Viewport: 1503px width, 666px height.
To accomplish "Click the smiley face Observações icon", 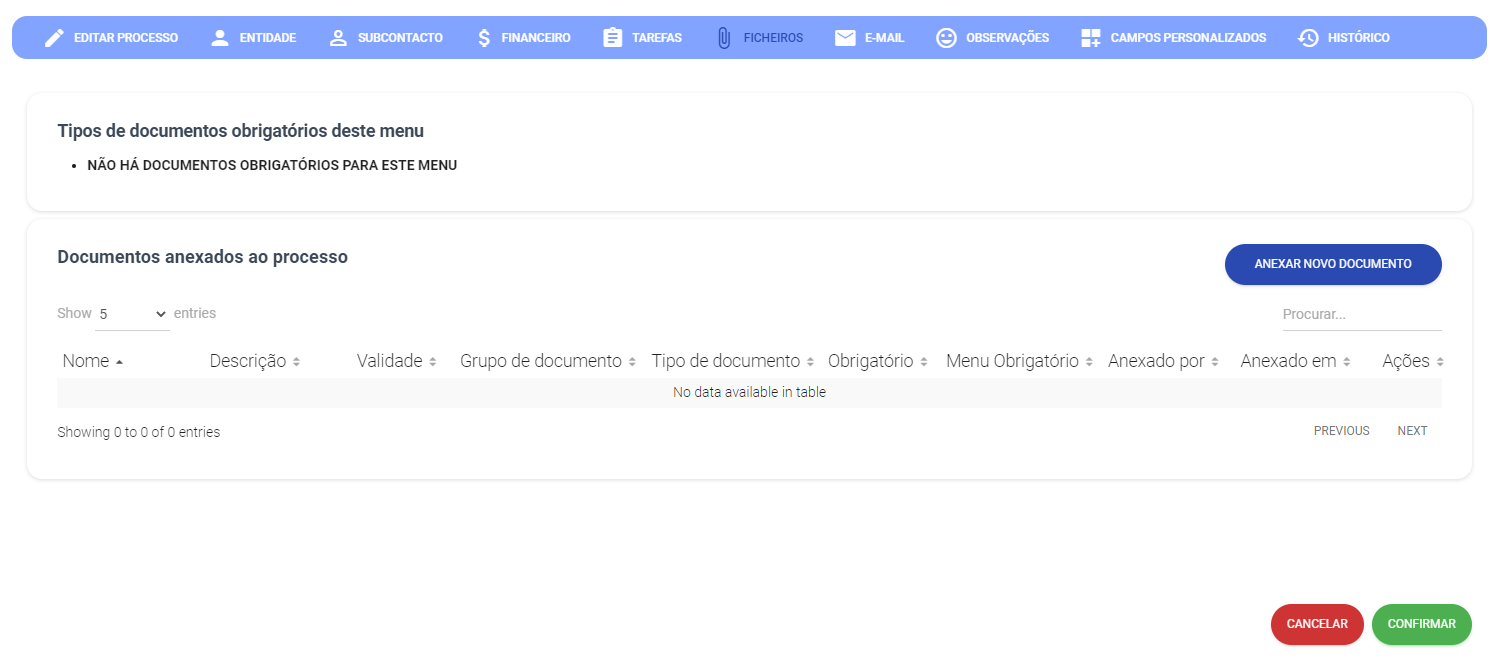I will [x=946, y=38].
